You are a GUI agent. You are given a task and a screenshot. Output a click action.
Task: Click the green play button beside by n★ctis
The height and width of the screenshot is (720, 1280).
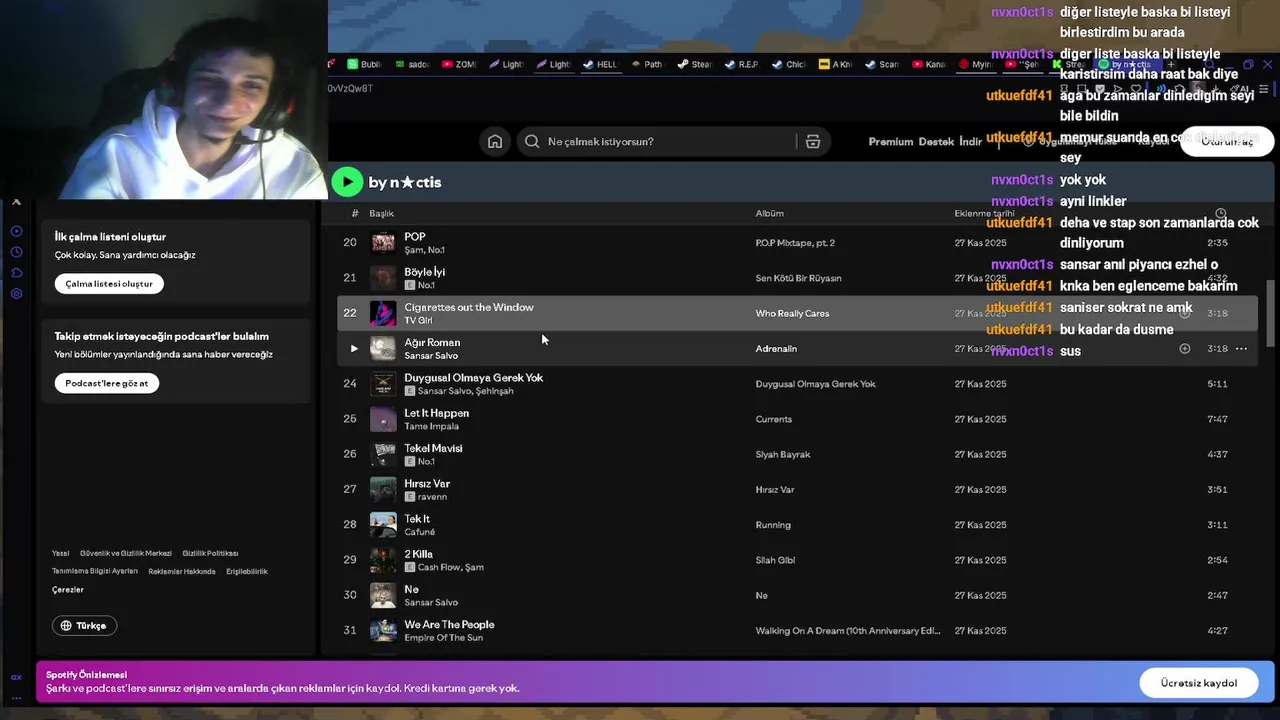tap(347, 181)
